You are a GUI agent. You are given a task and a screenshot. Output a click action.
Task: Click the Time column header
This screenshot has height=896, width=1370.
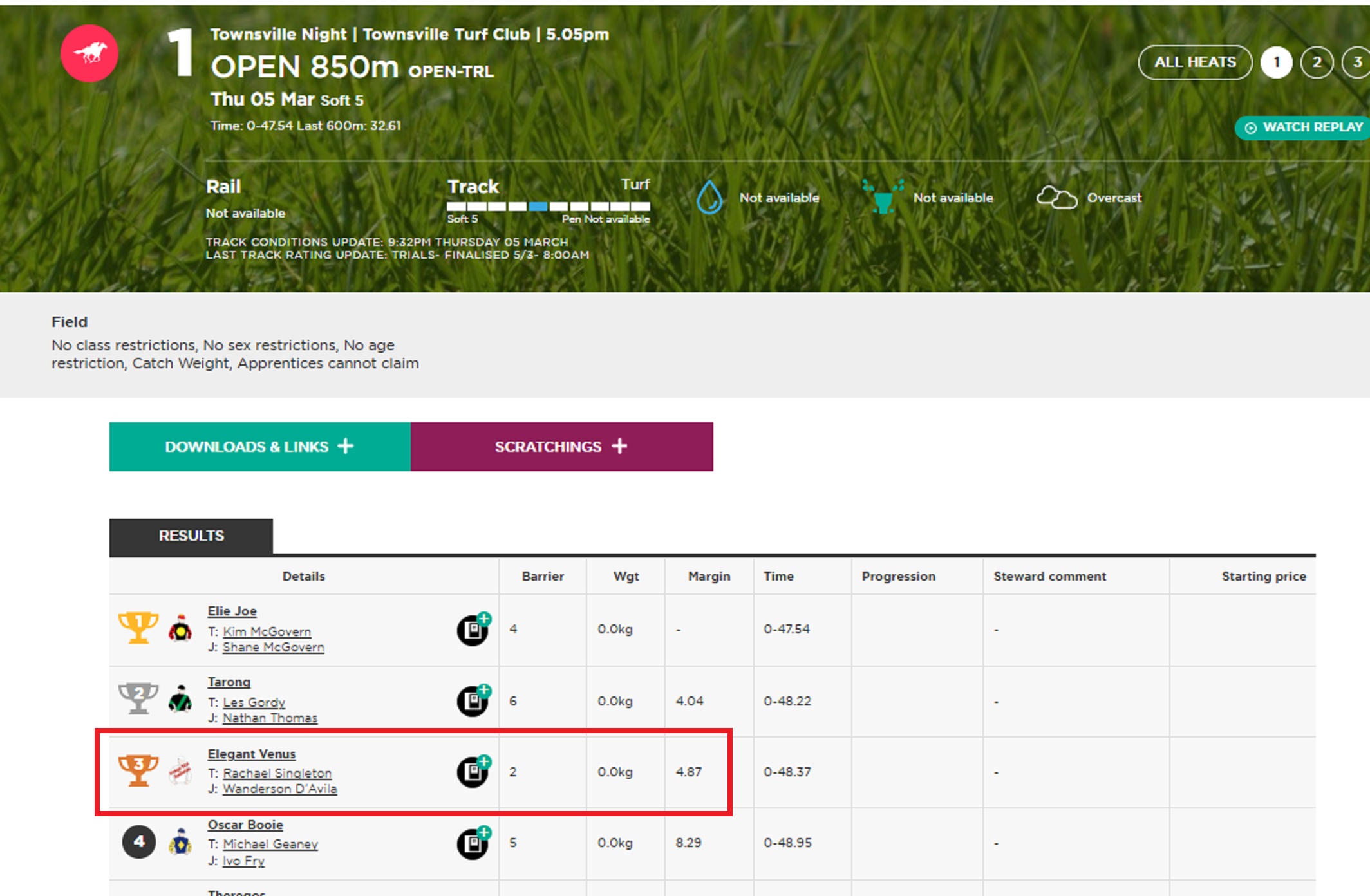tap(778, 576)
